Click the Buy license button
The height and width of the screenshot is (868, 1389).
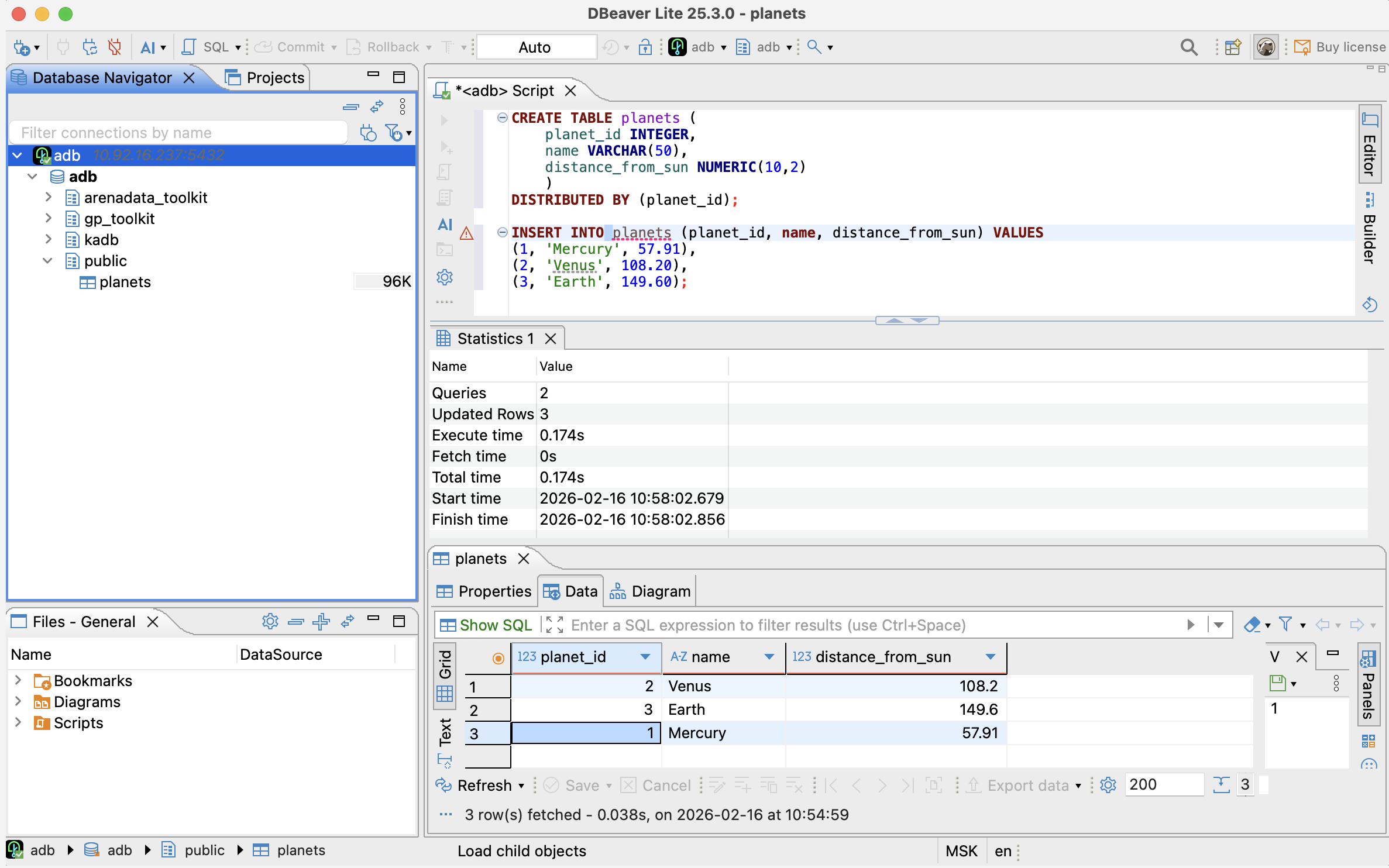pos(1340,47)
